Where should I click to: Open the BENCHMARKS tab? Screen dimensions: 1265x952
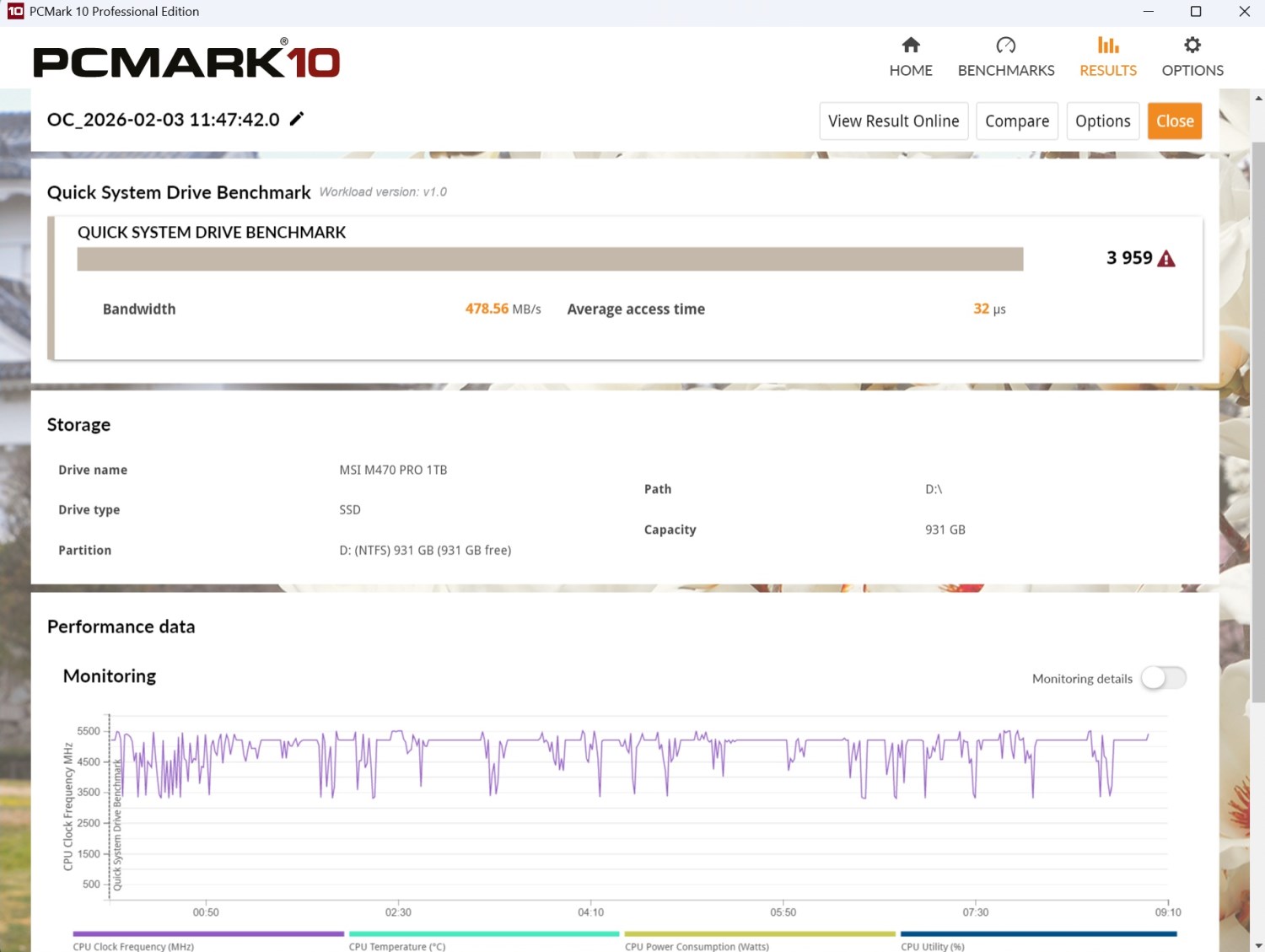1006,57
